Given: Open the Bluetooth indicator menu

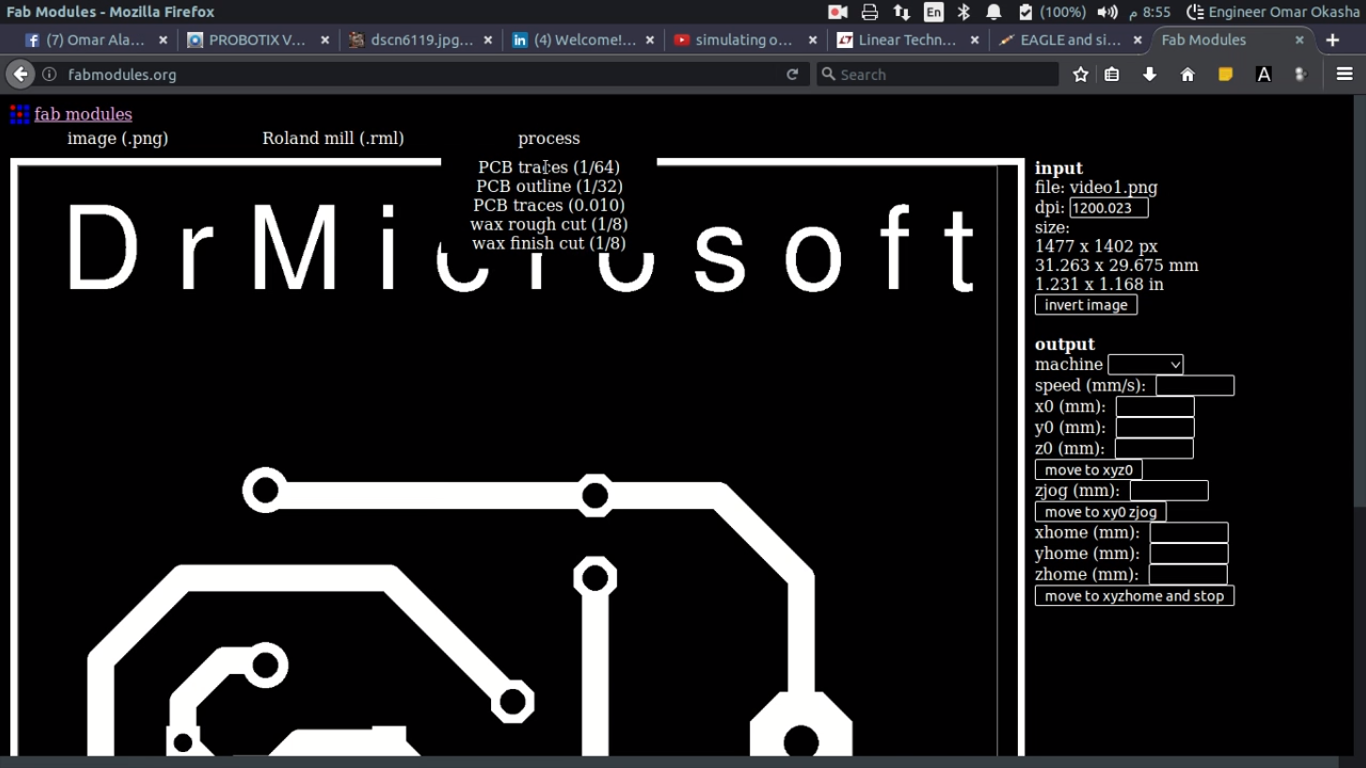Looking at the screenshot, I should [964, 12].
